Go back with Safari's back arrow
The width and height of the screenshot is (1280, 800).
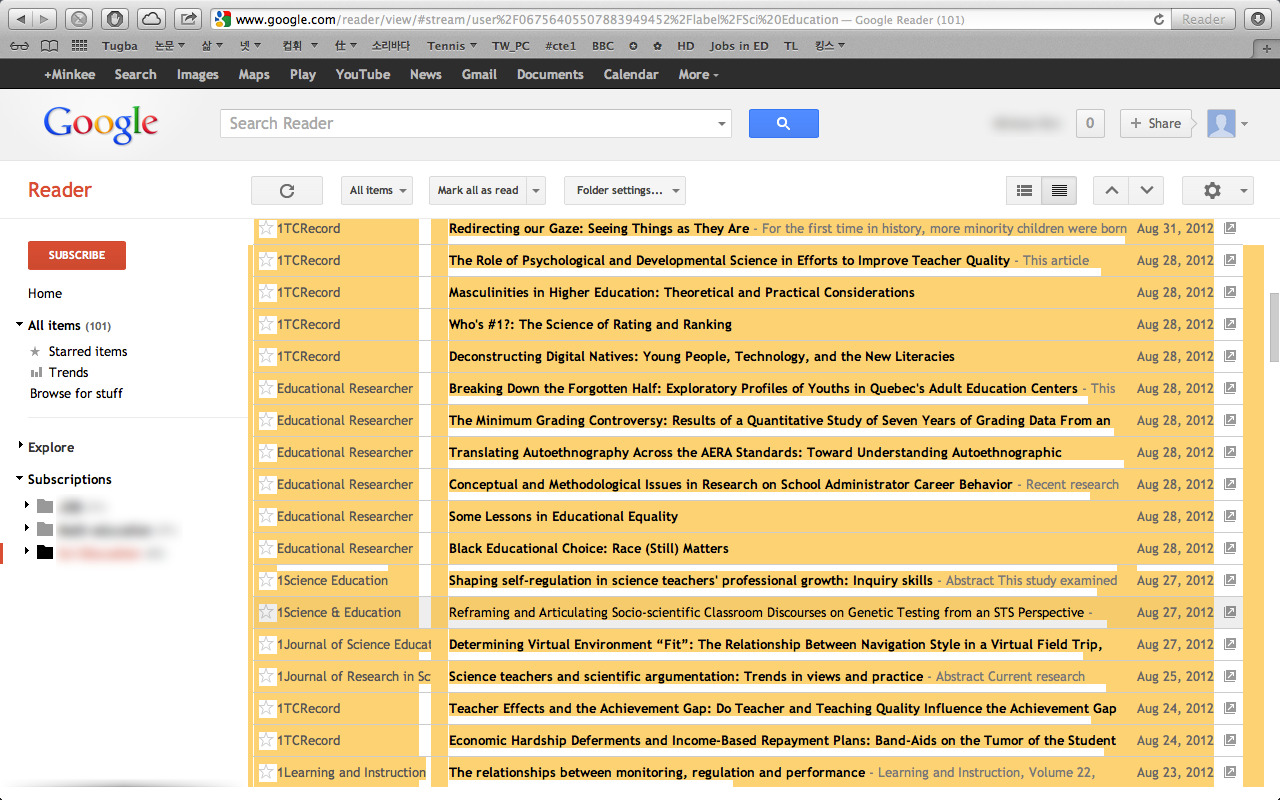coord(20,19)
